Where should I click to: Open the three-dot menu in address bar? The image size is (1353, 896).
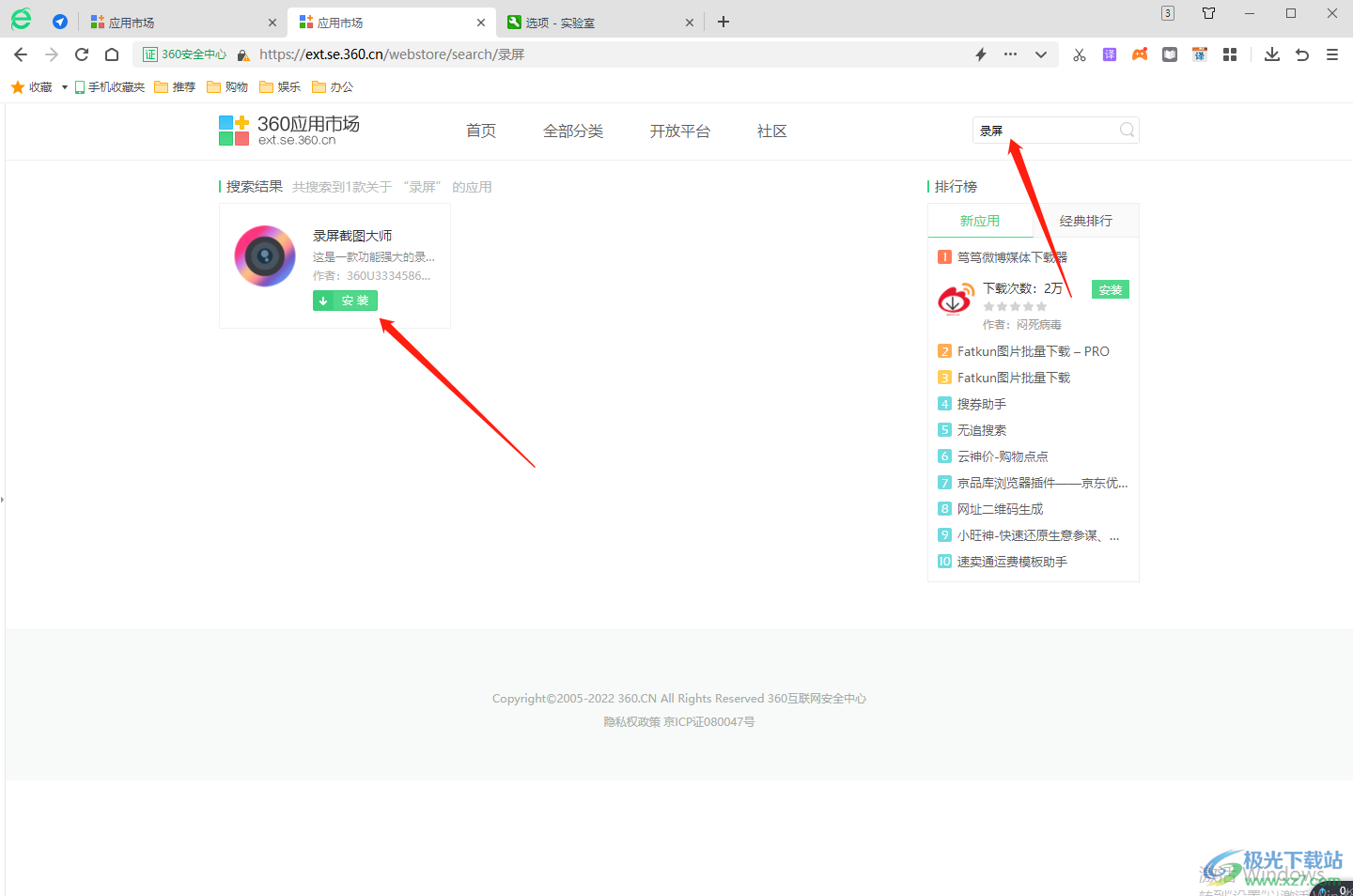1010,54
